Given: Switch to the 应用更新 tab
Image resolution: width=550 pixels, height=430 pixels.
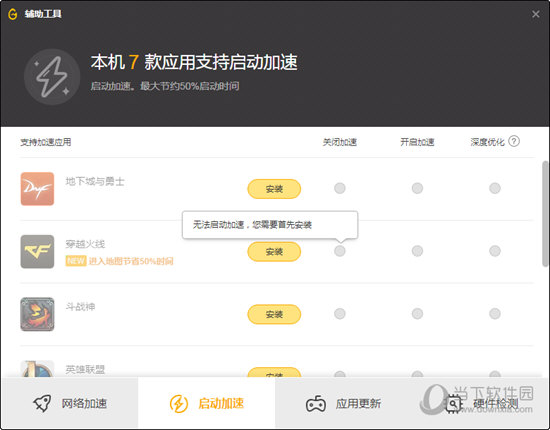Looking at the screenshot, I should coord(343,403).
